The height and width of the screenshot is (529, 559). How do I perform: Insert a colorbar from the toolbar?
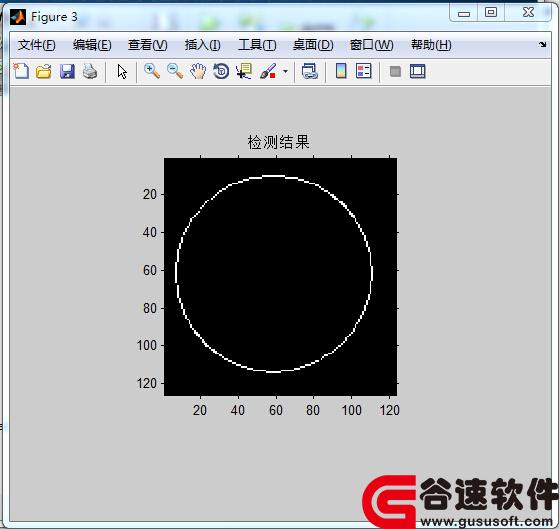pos(341,71)
